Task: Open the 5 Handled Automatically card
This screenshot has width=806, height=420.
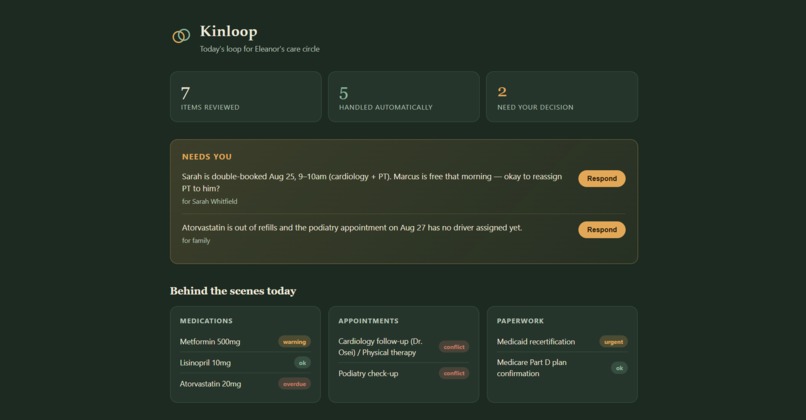Action: coord(404,97)
